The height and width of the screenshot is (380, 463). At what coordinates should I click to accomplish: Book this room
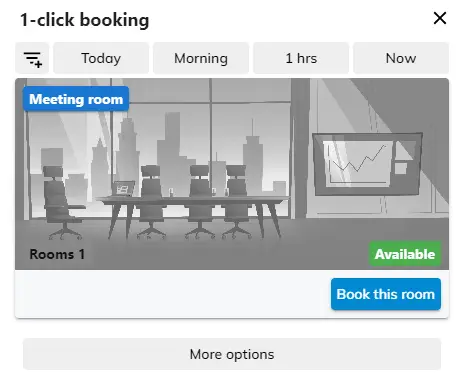(386, 294)
